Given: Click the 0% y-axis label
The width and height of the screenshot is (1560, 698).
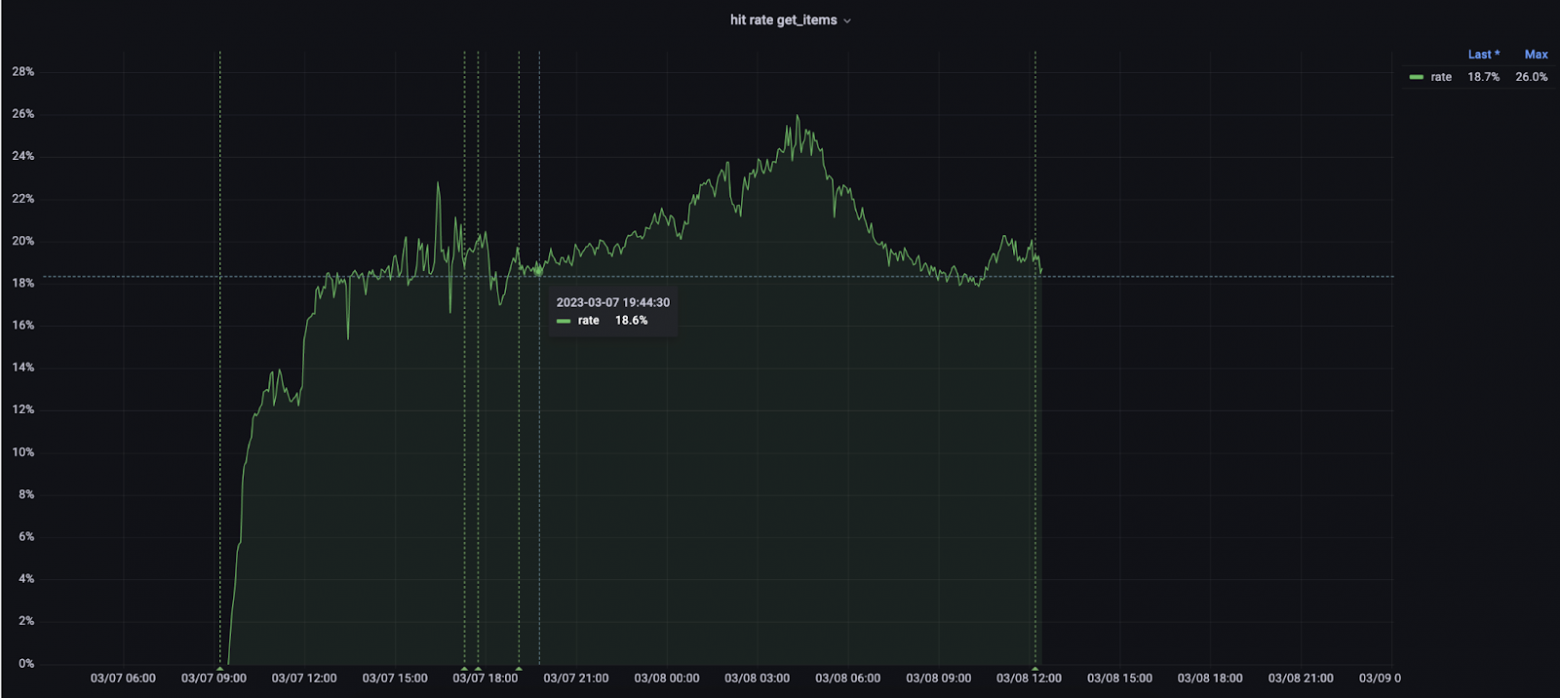Looking at the screenshot, I should pos(27,663).
